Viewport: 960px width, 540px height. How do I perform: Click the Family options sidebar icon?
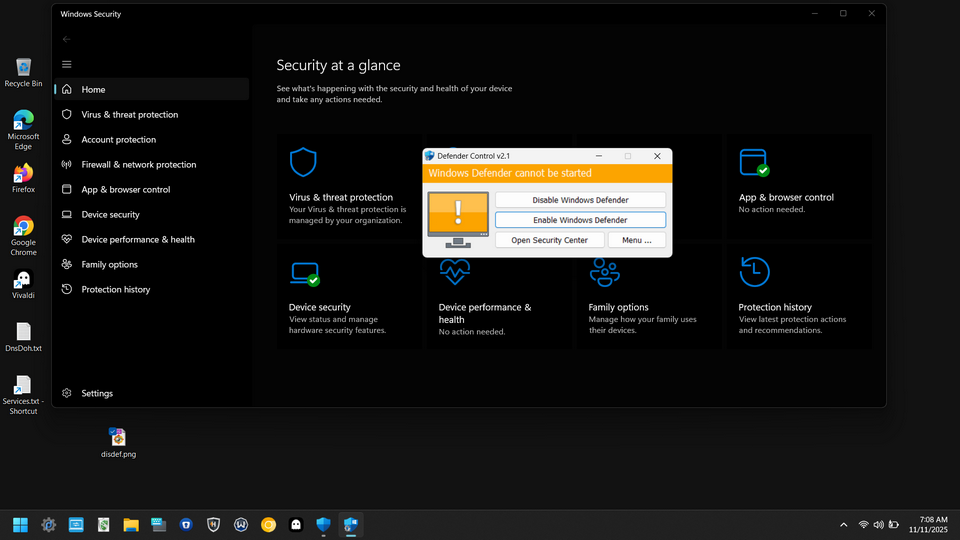coord(67,264)
